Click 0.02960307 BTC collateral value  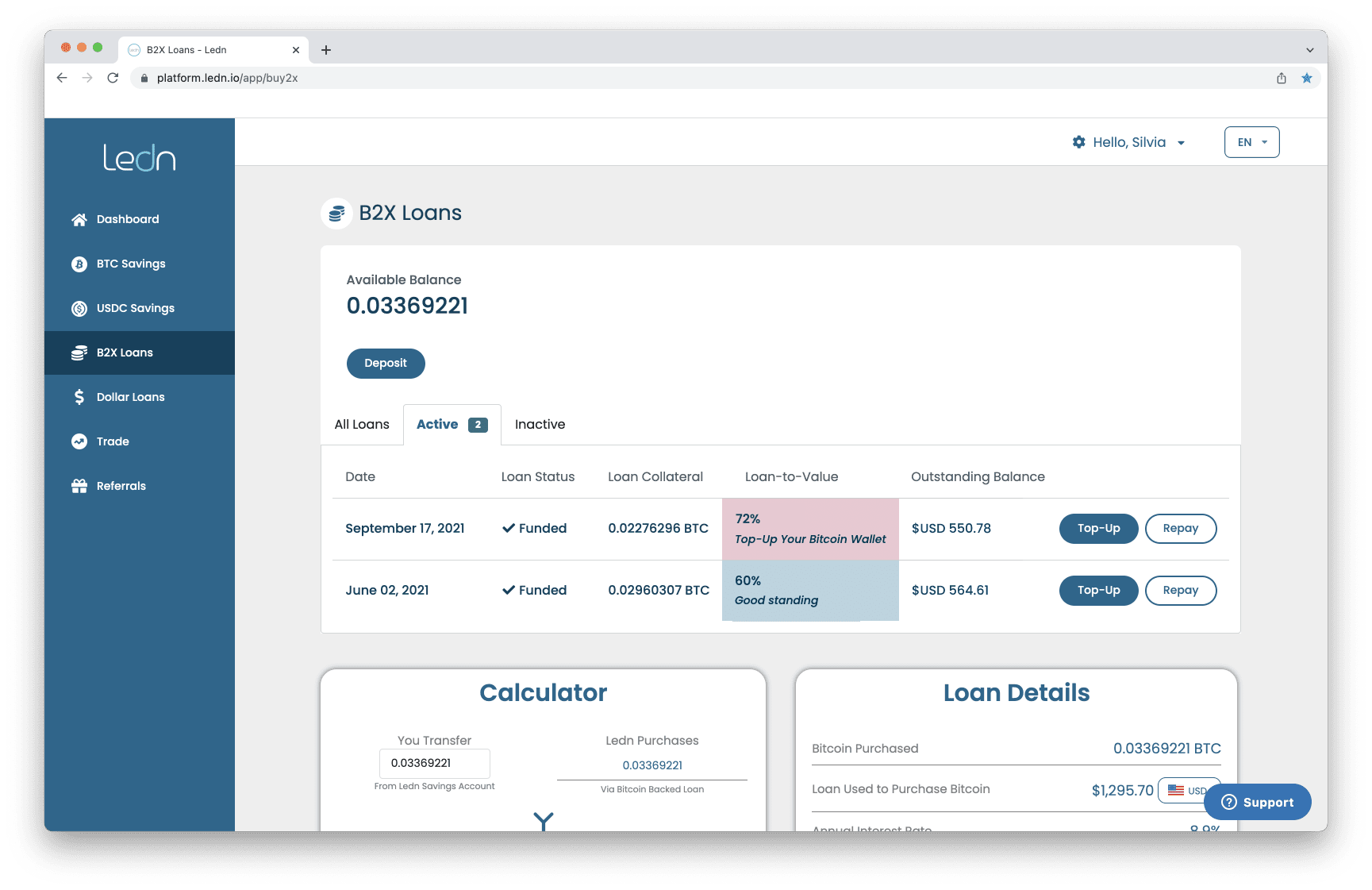(659, 591)
